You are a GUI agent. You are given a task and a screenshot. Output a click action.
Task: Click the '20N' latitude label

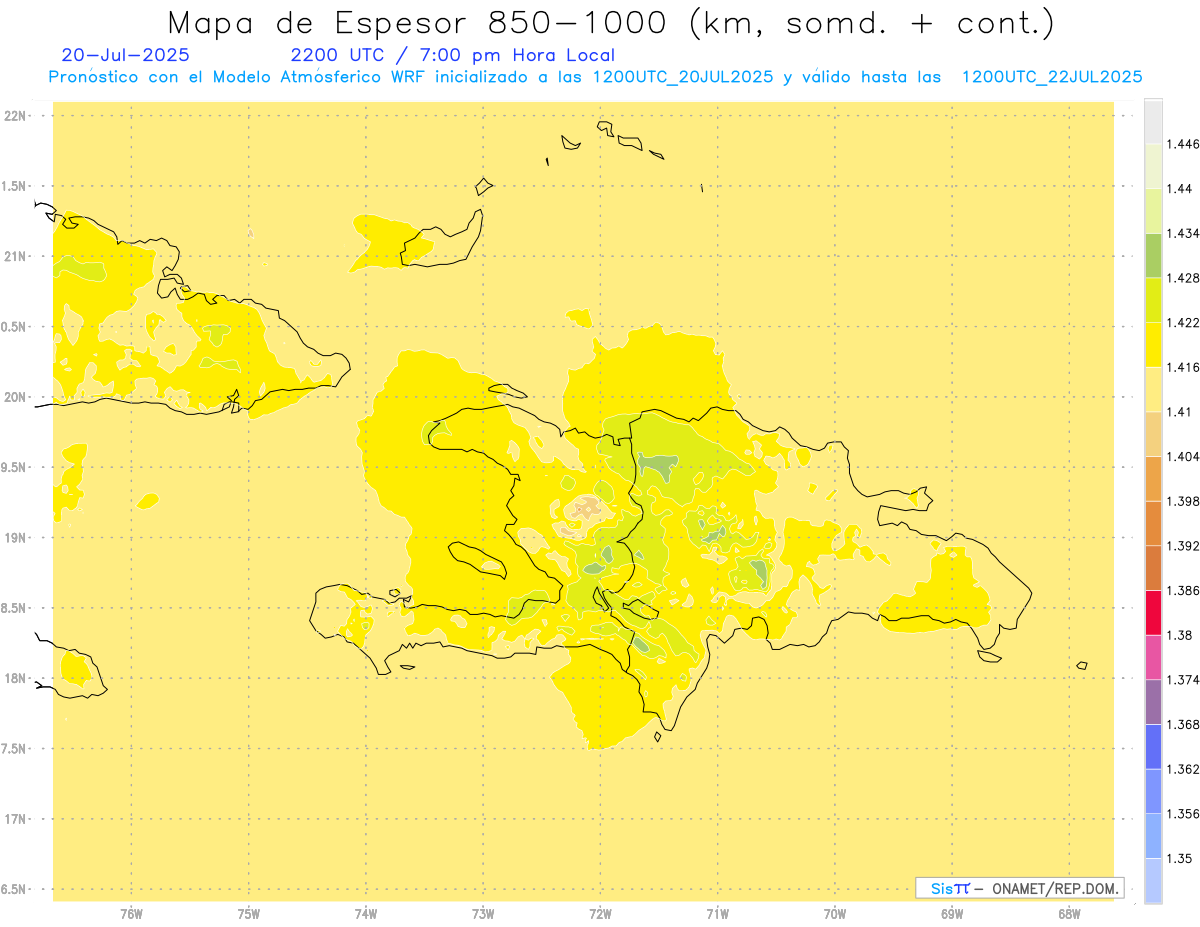pos(15,397)
